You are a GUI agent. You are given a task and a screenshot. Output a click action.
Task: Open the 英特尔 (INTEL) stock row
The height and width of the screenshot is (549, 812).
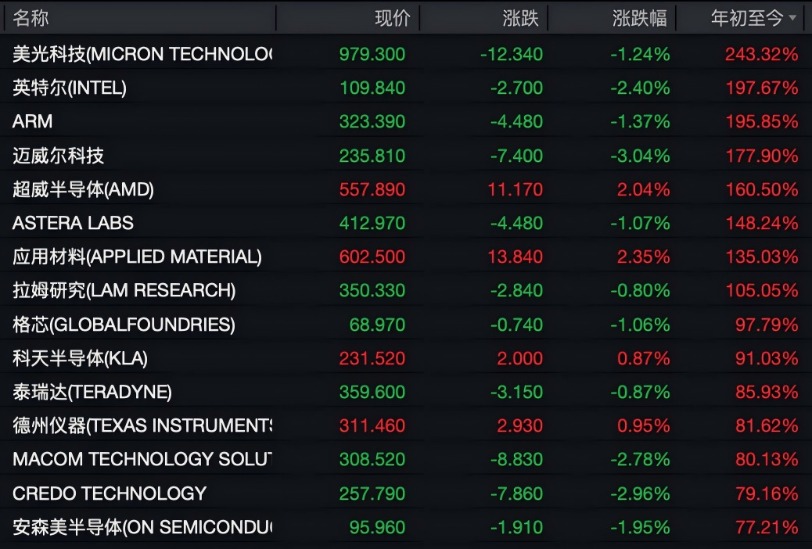(406, 88)
